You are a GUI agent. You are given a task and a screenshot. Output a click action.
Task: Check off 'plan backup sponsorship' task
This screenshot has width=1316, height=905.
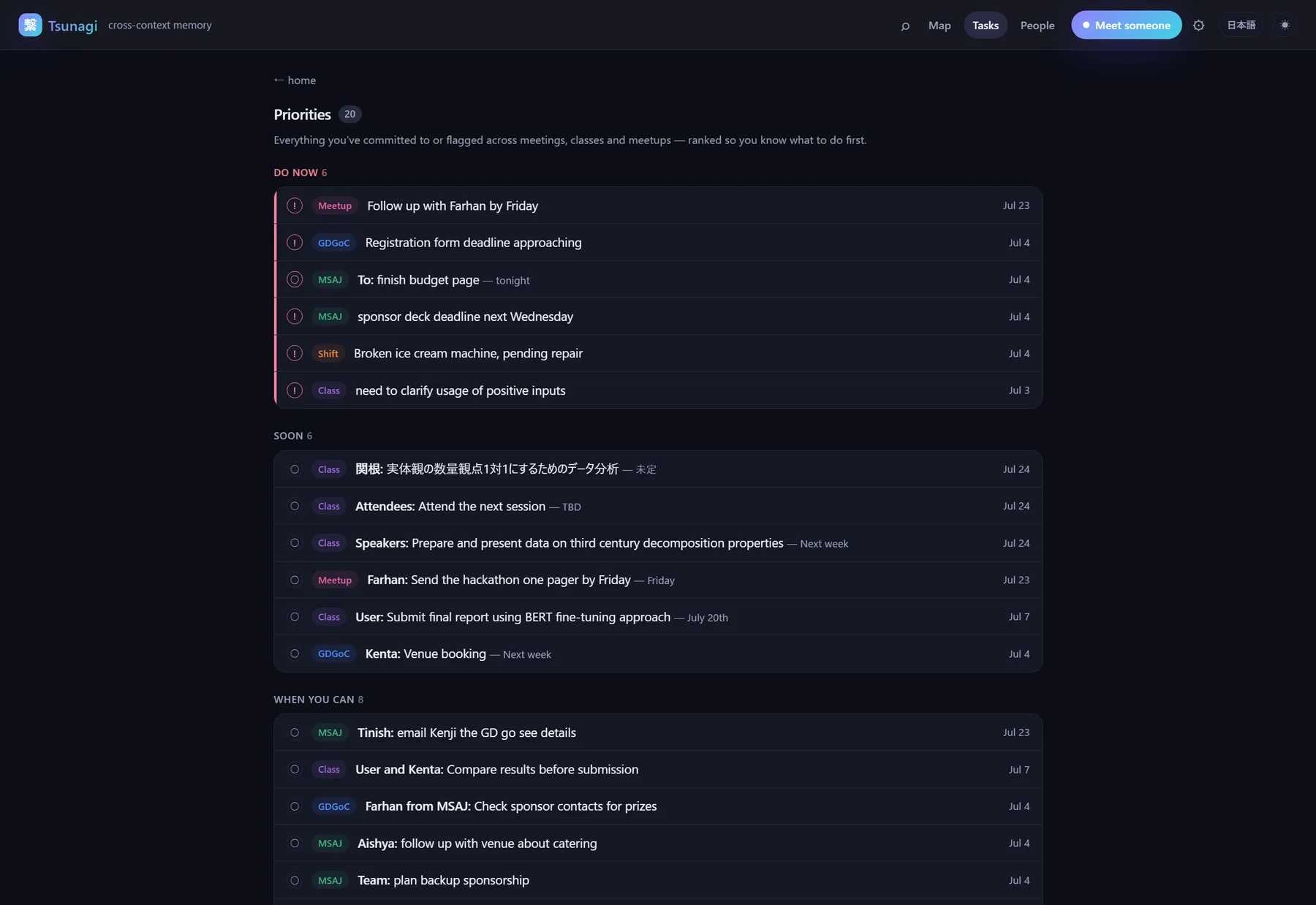[x=295, y=881]
